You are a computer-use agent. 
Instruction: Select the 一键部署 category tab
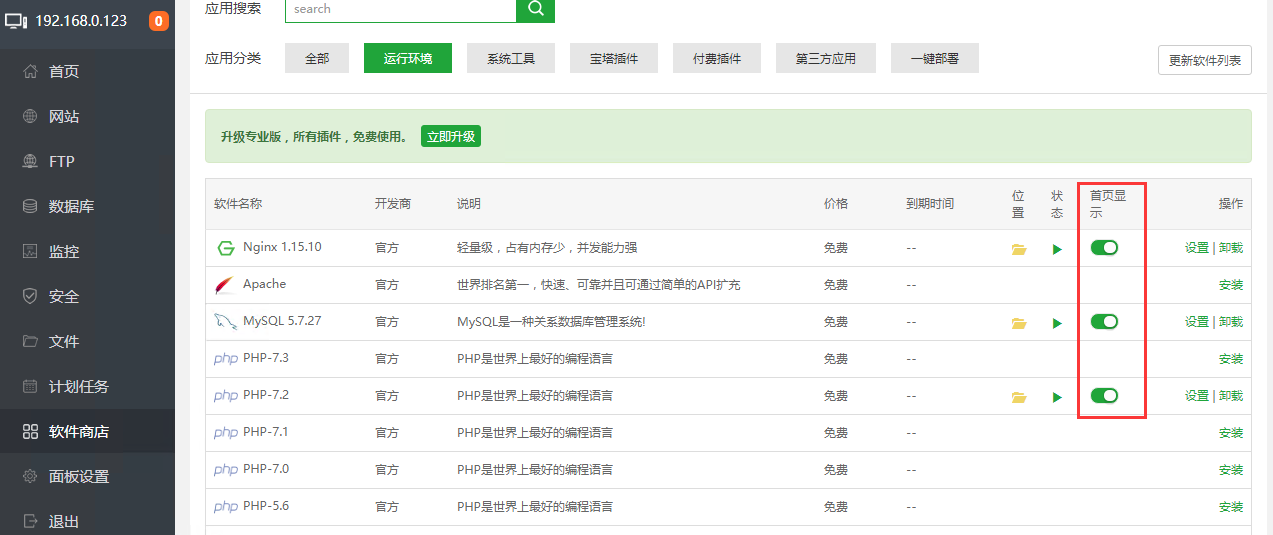[x=935, y=58]
